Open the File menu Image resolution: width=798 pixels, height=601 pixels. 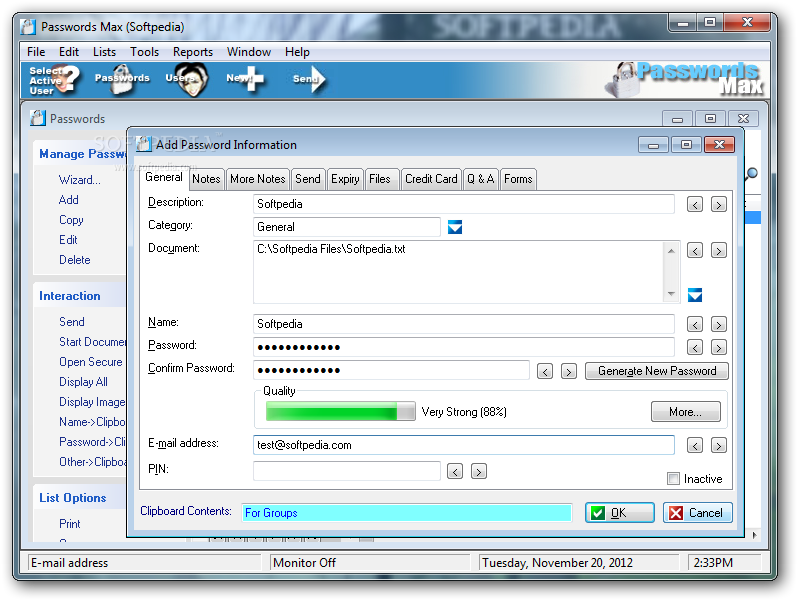tap(36, 52)
